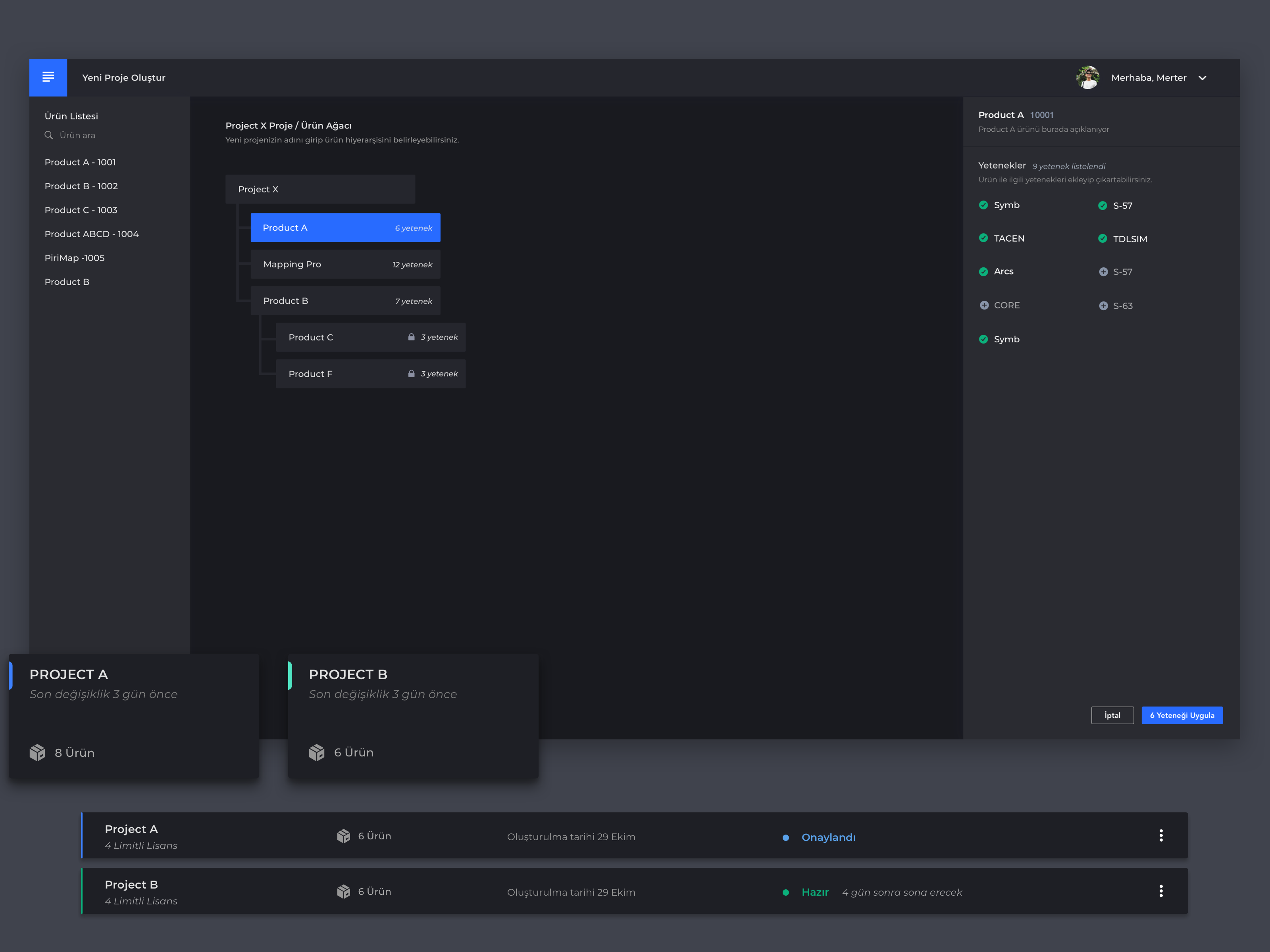
Task: Open the PROJECT B card
Action: (x=414, y=716)
